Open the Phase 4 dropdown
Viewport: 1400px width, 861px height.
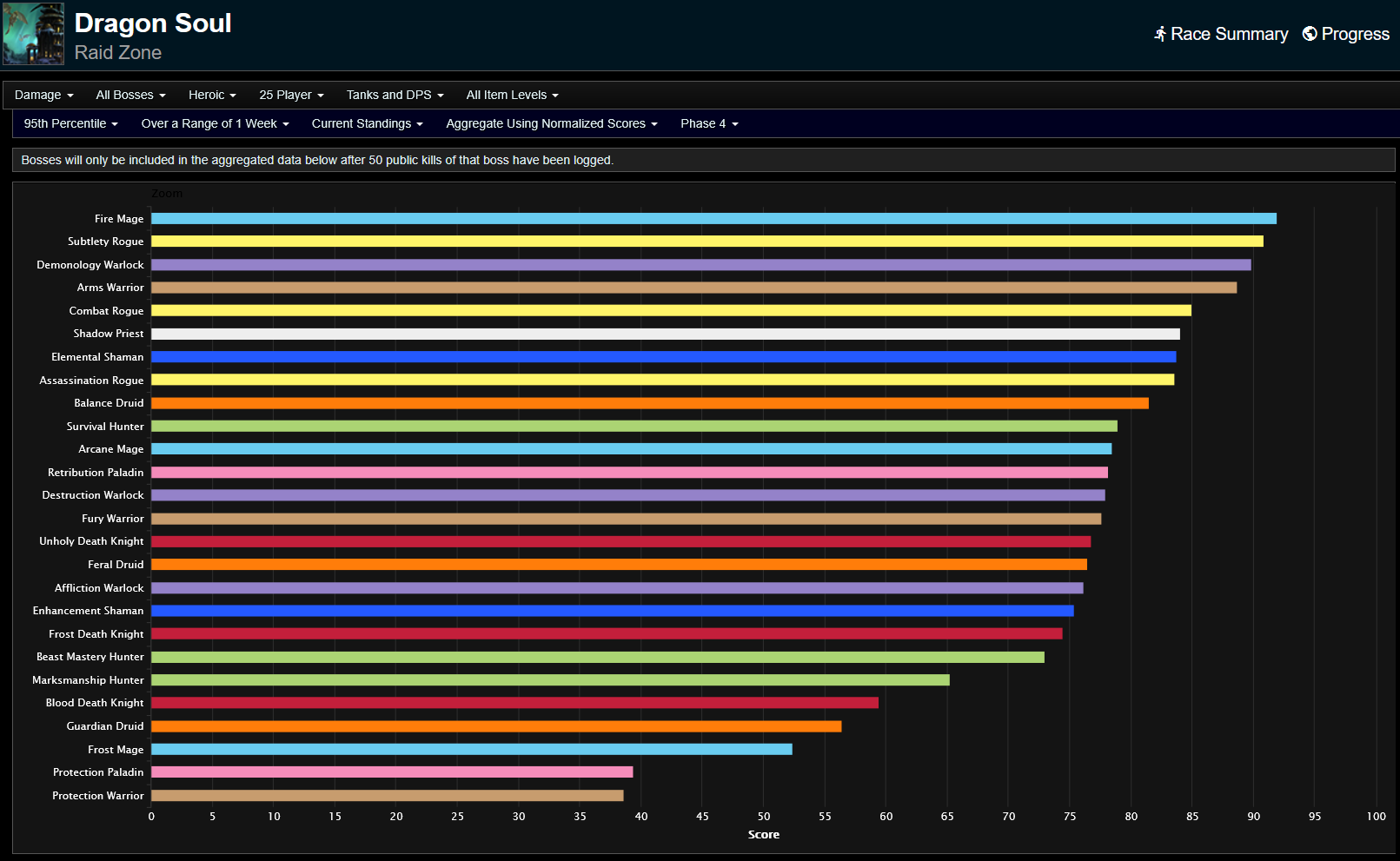pyautogui.click(x=708, y=123)
